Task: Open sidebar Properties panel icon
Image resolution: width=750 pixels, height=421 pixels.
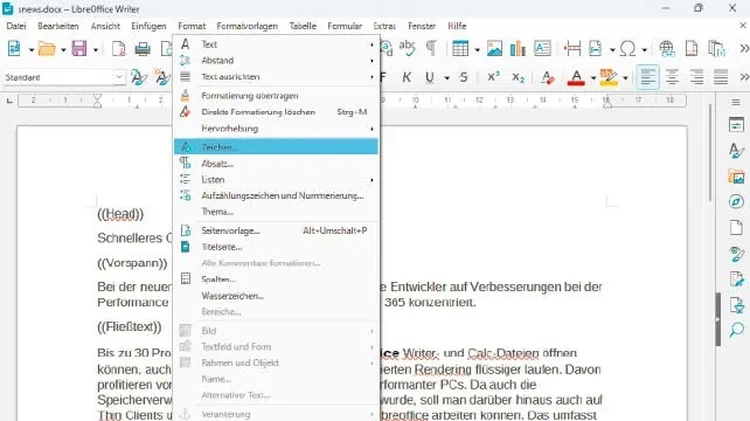Action: tap(737, 124)
